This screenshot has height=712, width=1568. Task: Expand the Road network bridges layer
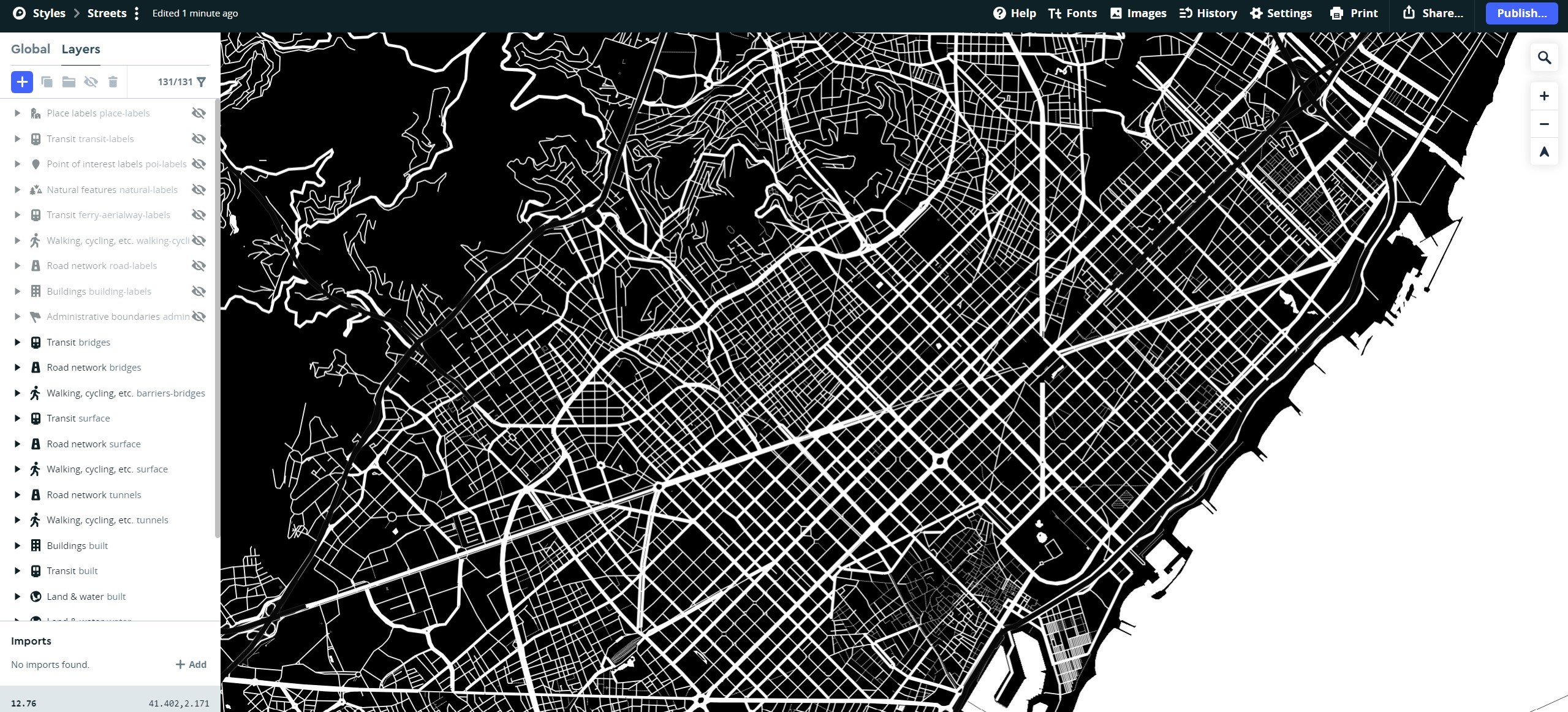pyautogui.click(x=17, y=367)
